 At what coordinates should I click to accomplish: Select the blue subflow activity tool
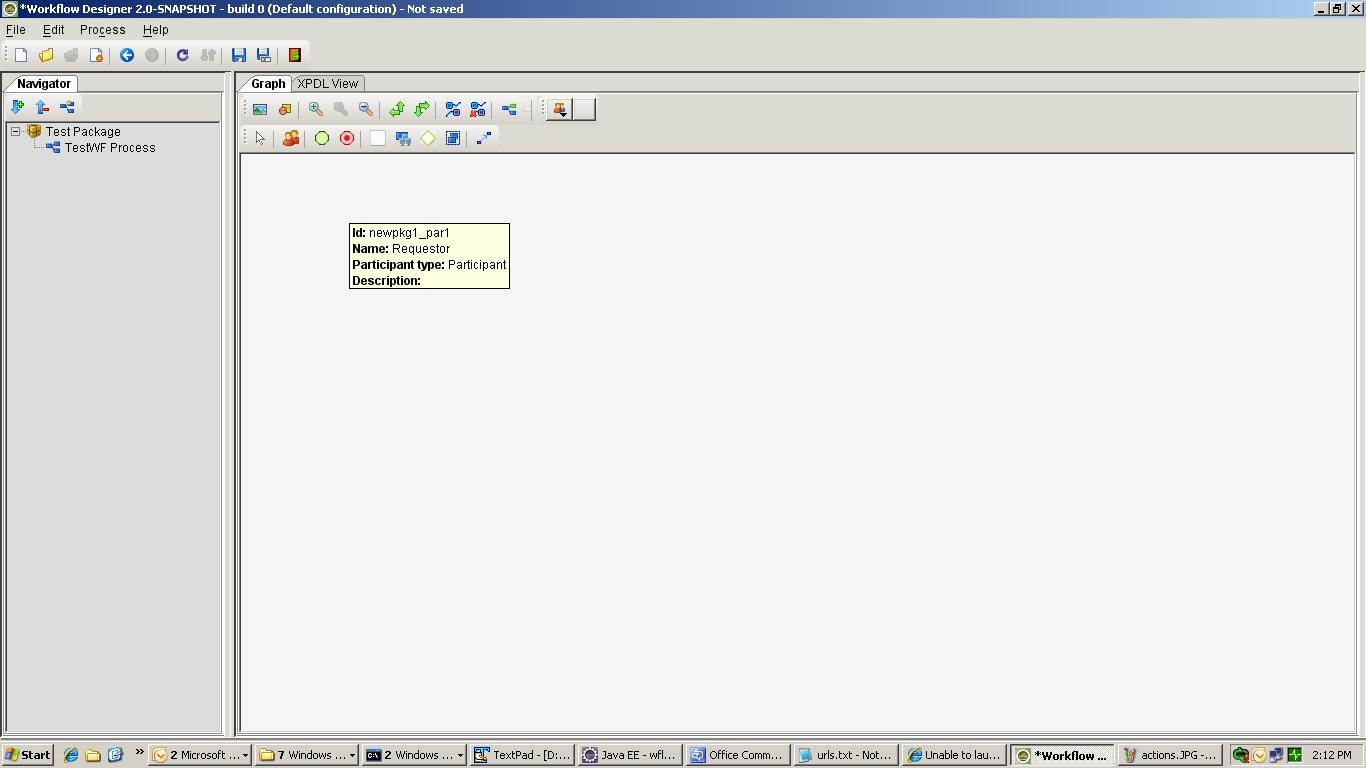(x=403, y=138)
